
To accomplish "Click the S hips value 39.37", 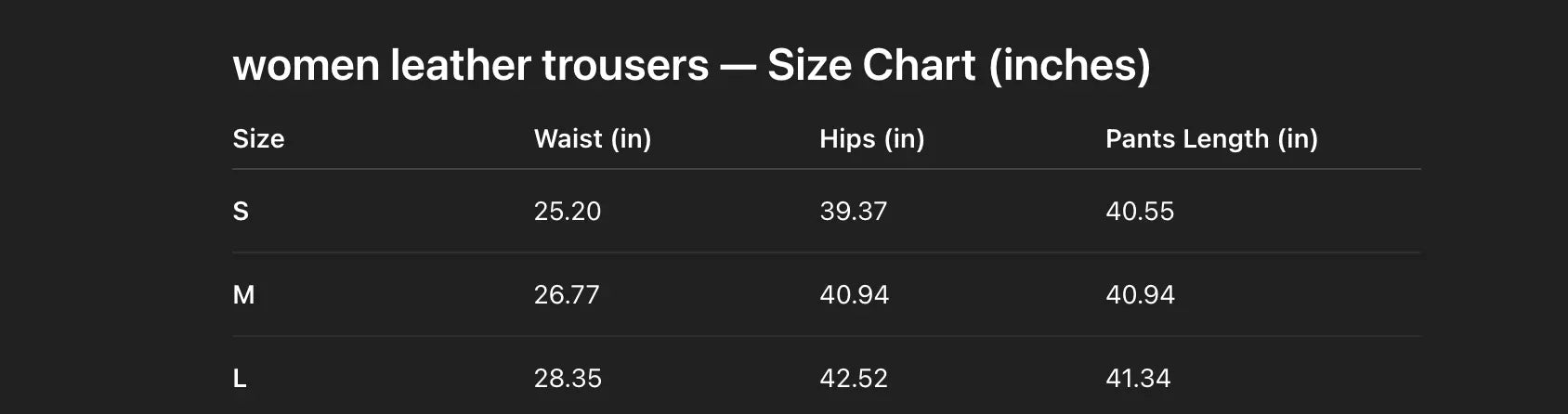I will tap(853, 212).
